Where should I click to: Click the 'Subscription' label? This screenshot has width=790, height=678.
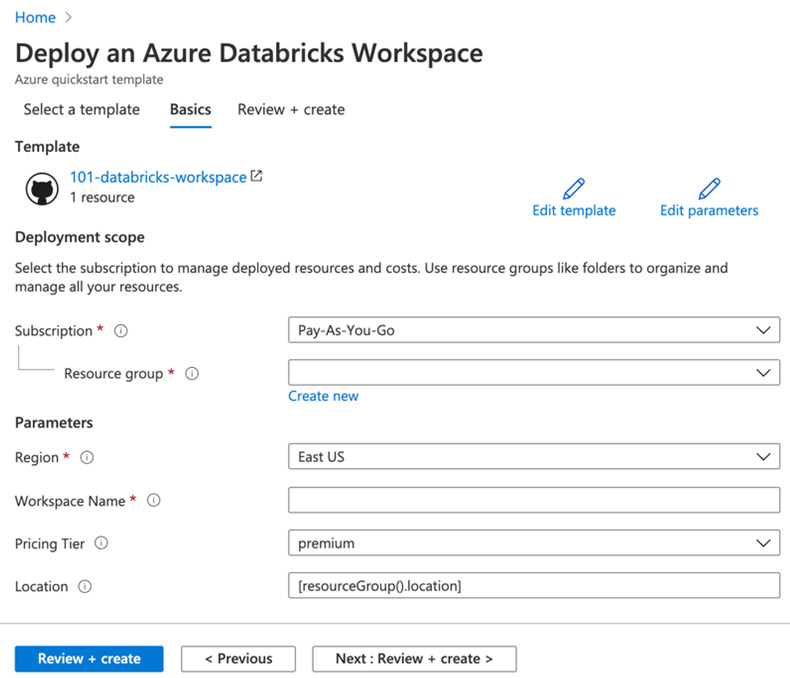(x=53, y=331)
